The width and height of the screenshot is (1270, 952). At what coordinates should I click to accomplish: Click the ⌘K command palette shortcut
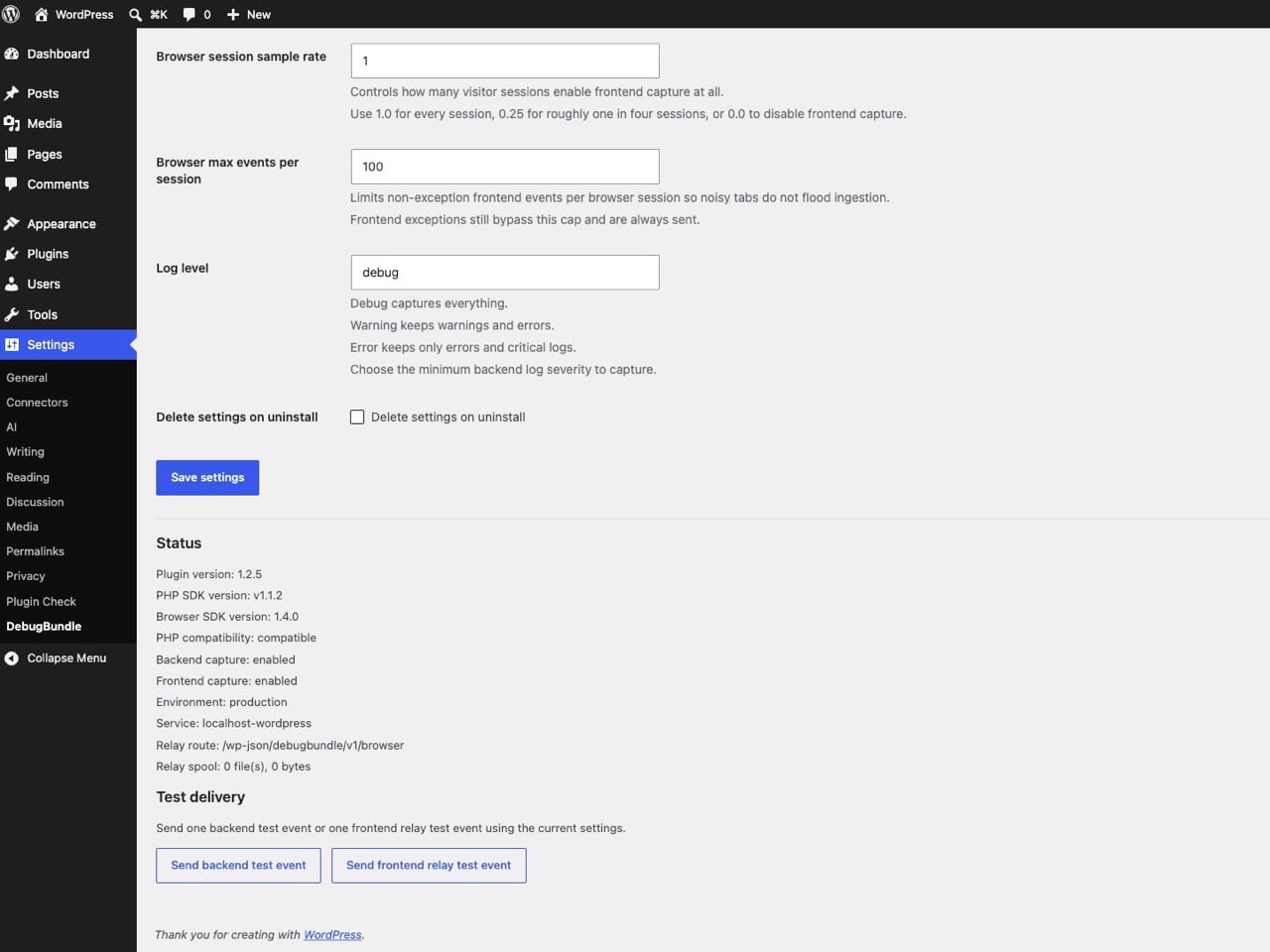(159, 14)
